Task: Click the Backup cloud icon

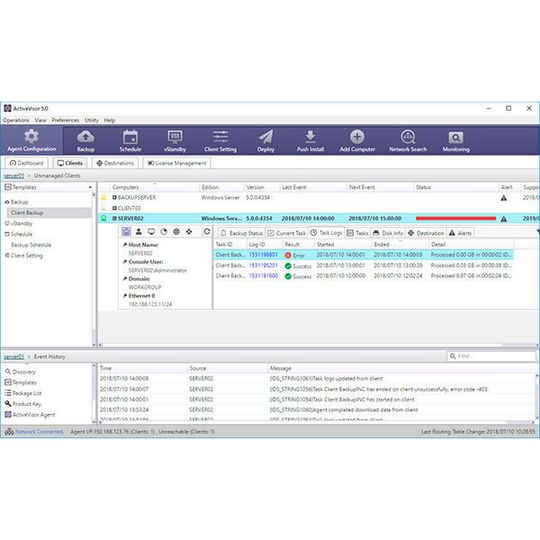Action: [85, 136]
